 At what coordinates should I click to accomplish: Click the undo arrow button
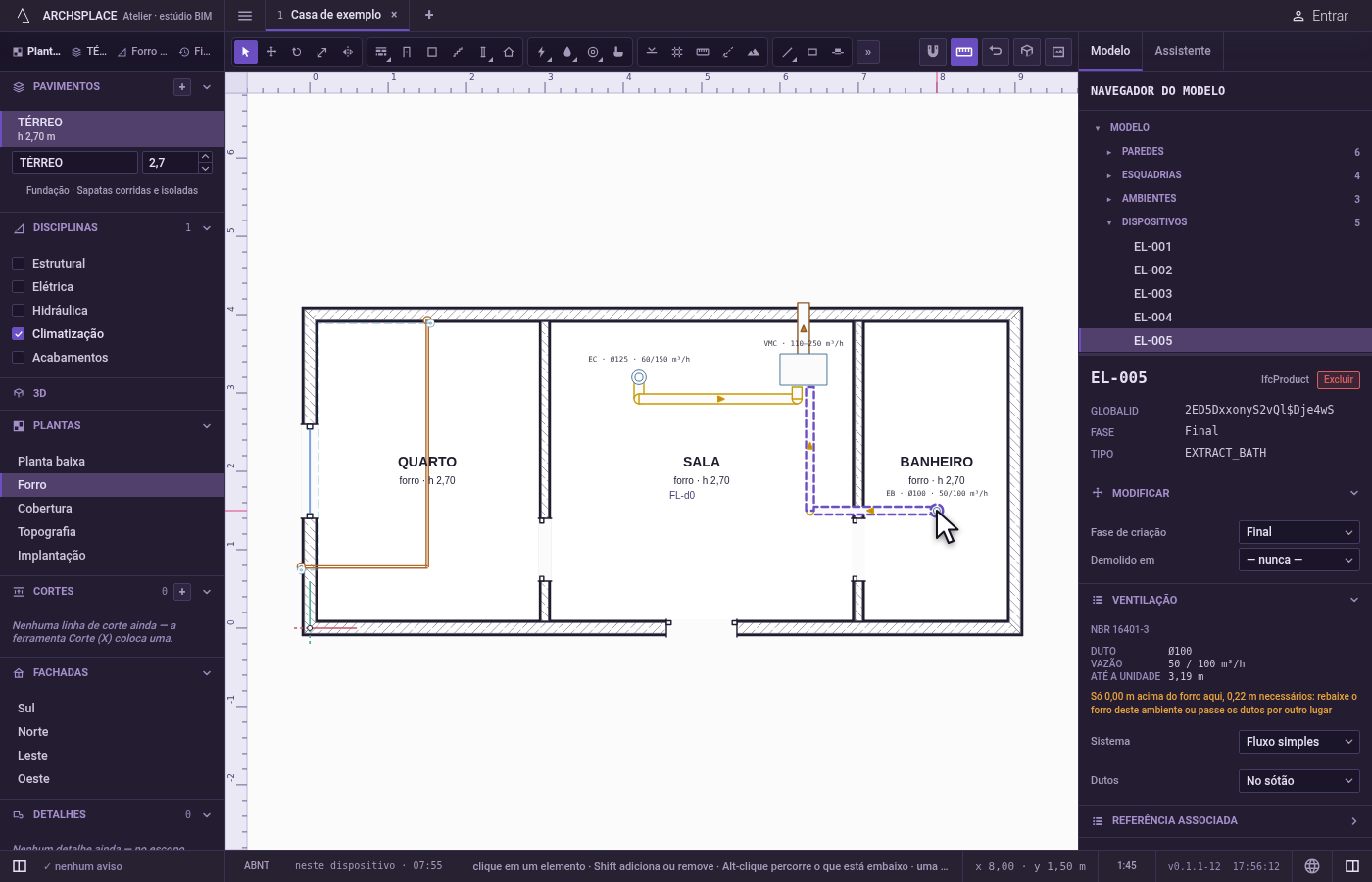[x=996, y=52]
